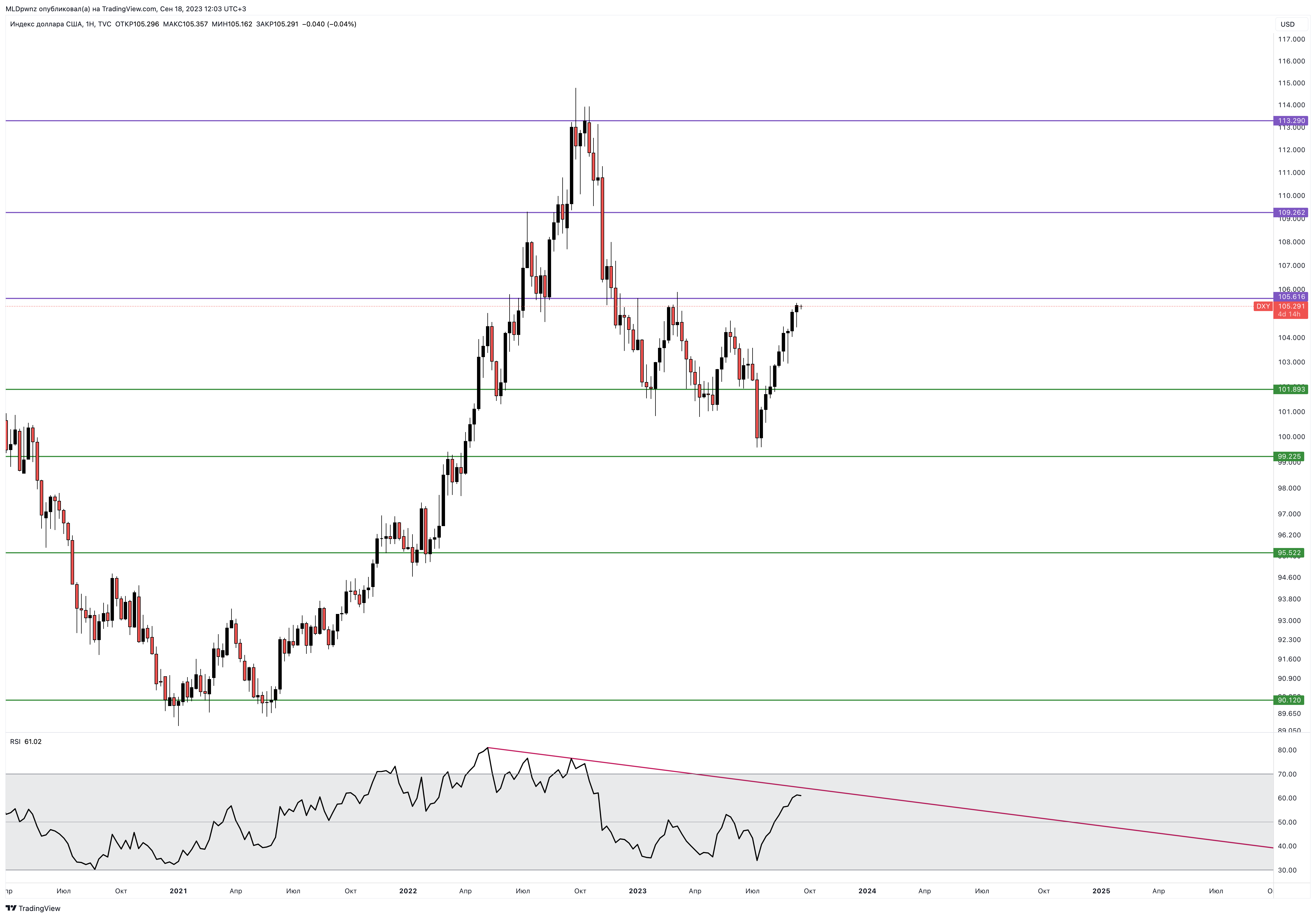This screenshot has width=1316, height=918.
Task: Click the 90.120 green price label
Action: [1289, 700]
